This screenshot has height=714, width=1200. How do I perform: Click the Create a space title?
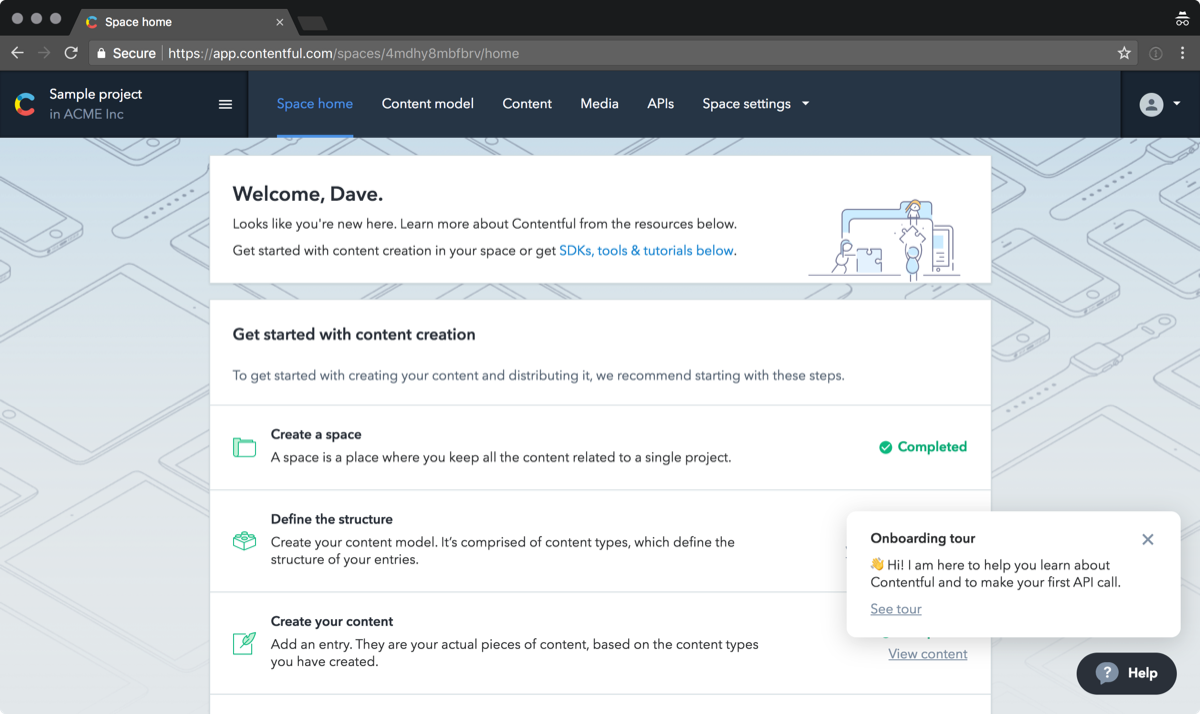[316, 435]
